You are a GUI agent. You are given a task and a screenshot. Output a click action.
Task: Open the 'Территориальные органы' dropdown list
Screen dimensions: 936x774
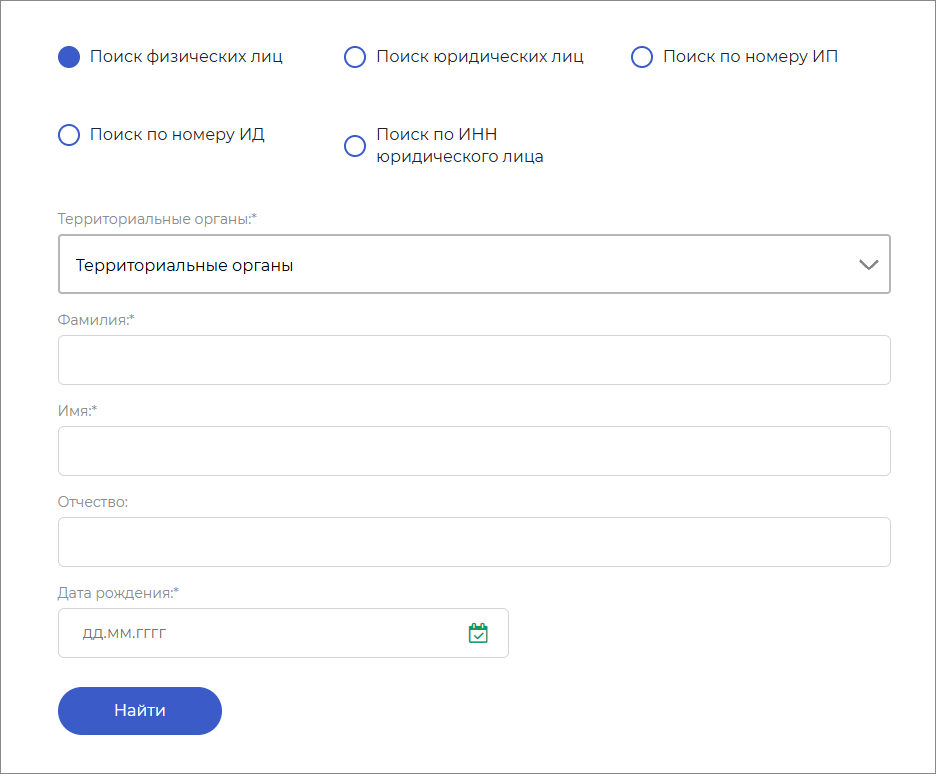474,264
